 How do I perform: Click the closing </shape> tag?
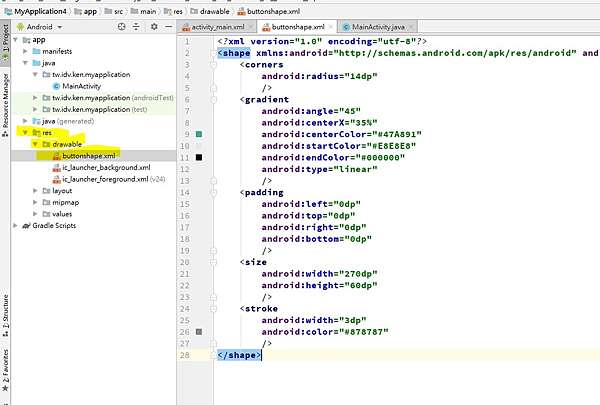tap(239, 355)
